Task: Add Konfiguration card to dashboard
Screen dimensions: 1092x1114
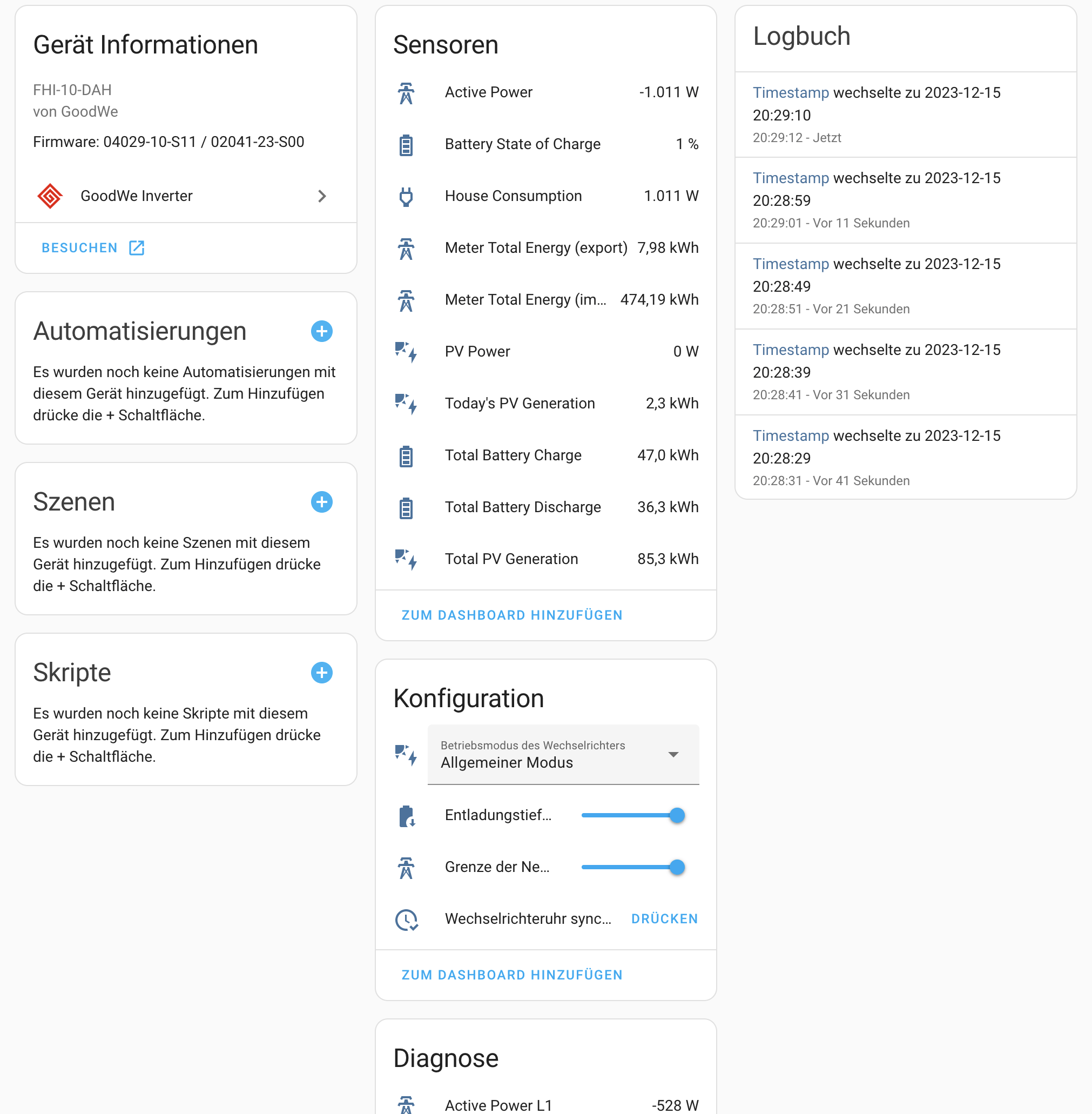Action: click(x=511, y=975)
